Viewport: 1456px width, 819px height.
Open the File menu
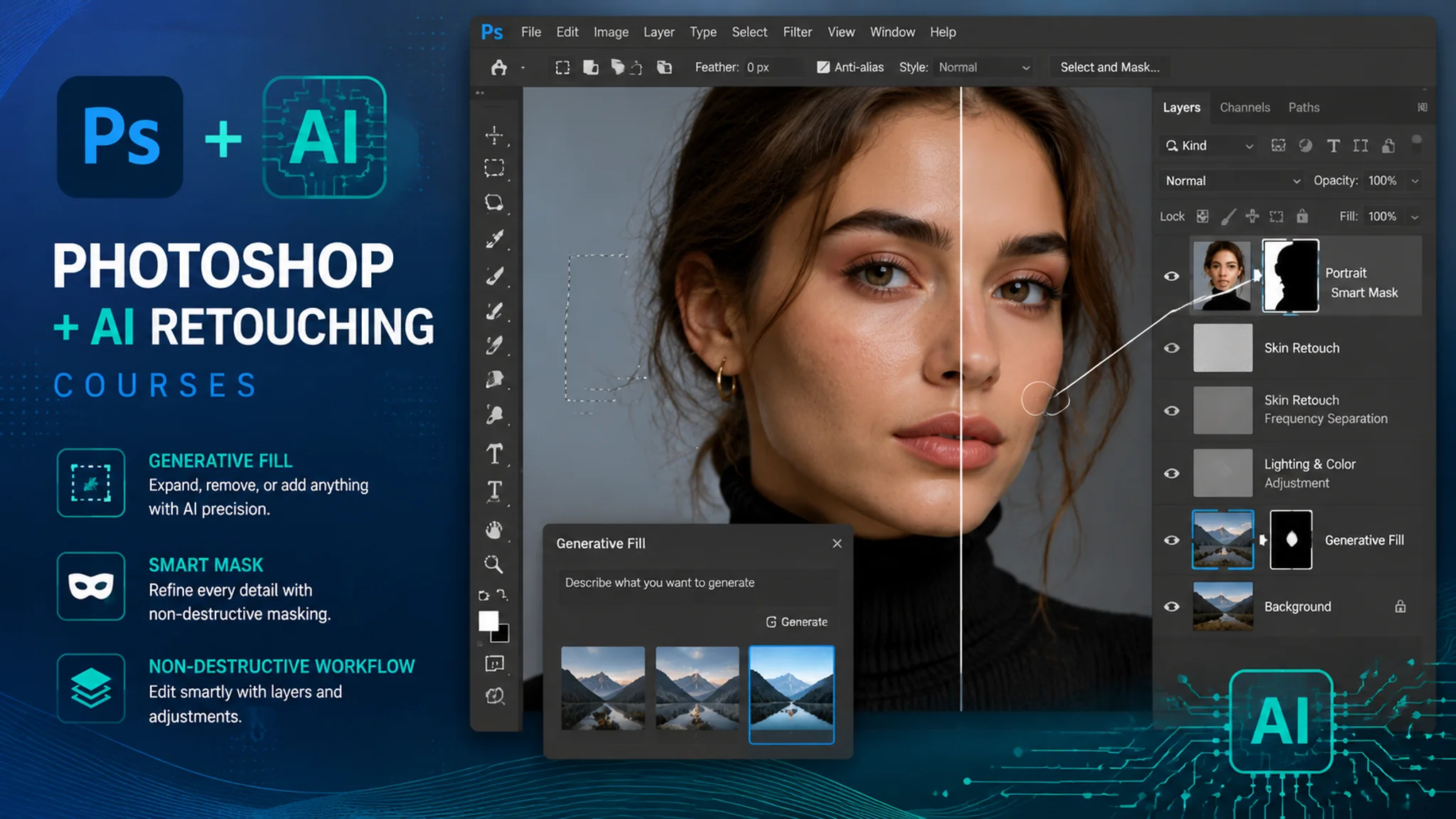(531, 32)
